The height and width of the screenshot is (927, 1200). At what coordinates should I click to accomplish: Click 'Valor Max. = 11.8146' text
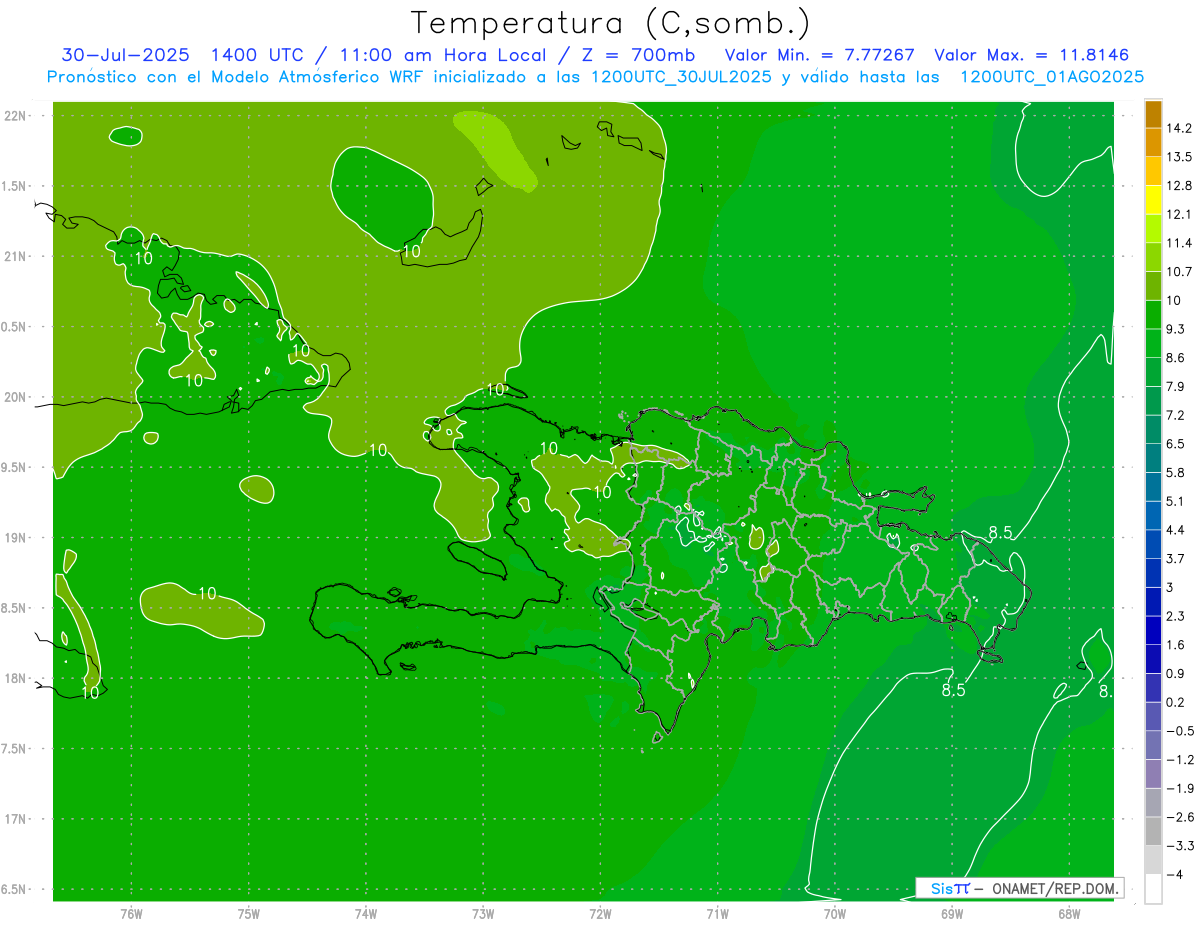1032,54
